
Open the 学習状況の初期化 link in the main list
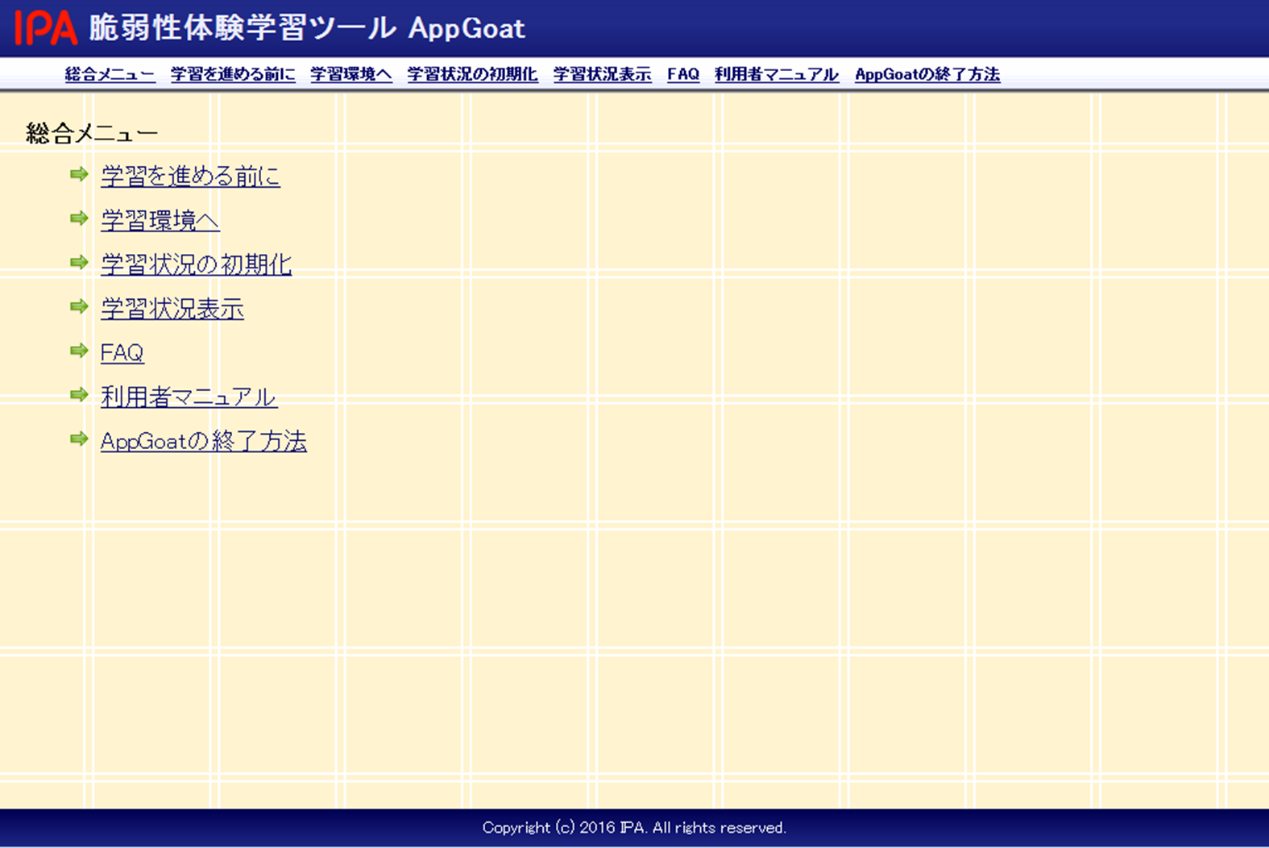pos(196,265)
